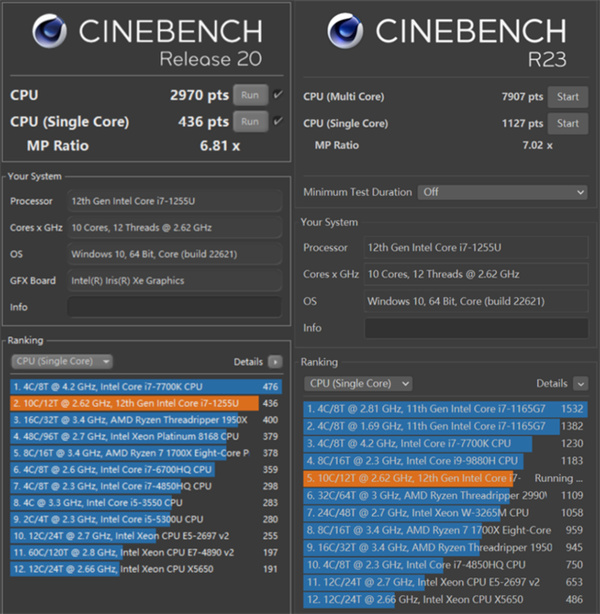Select the i7-7700K entry in R20 ranking
Image resolution: width=600 pixels, height=614 pixels.
[x=146, y=387]
